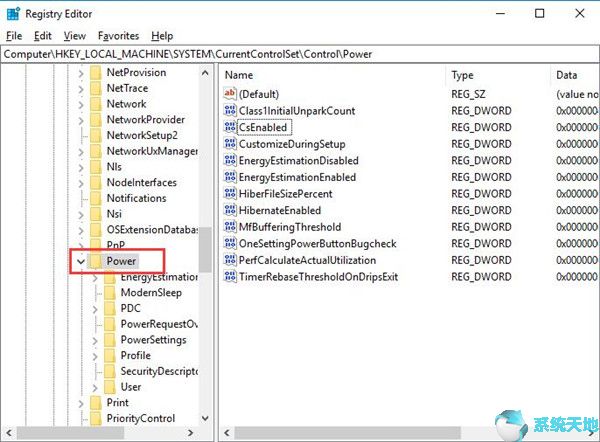Click REG_SZ type of the (Default) value
The image size is (600, 442).
point(468,94)
